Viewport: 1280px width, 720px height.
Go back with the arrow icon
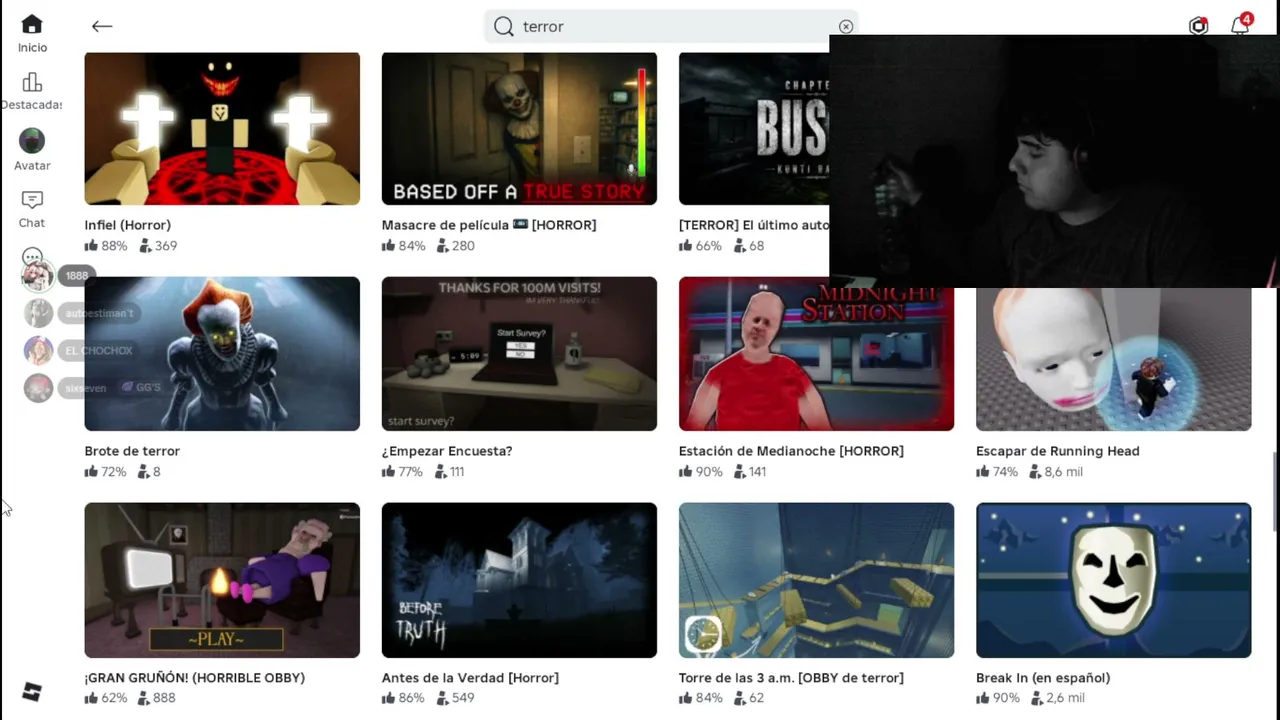pos(102,27)
